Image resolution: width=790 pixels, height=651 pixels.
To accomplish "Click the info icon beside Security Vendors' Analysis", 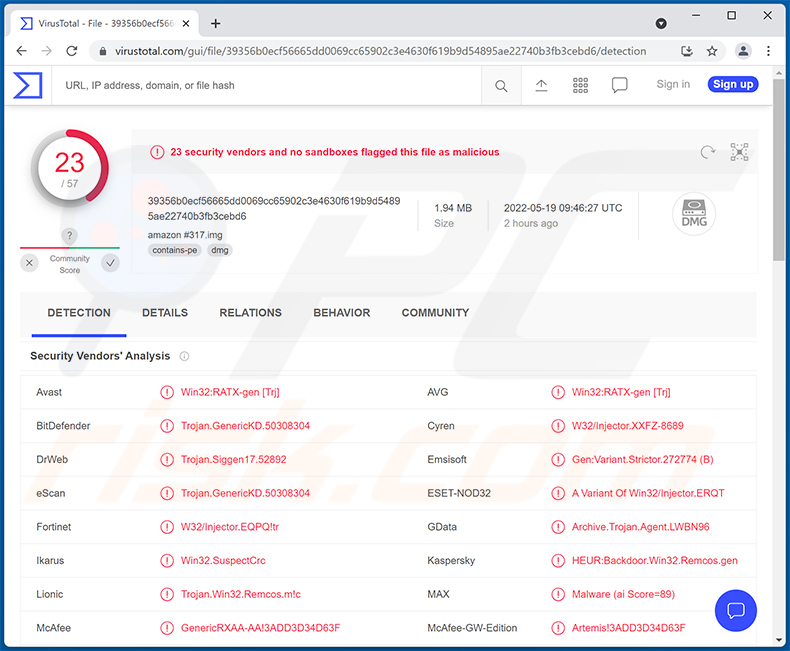I will point(184,356).
